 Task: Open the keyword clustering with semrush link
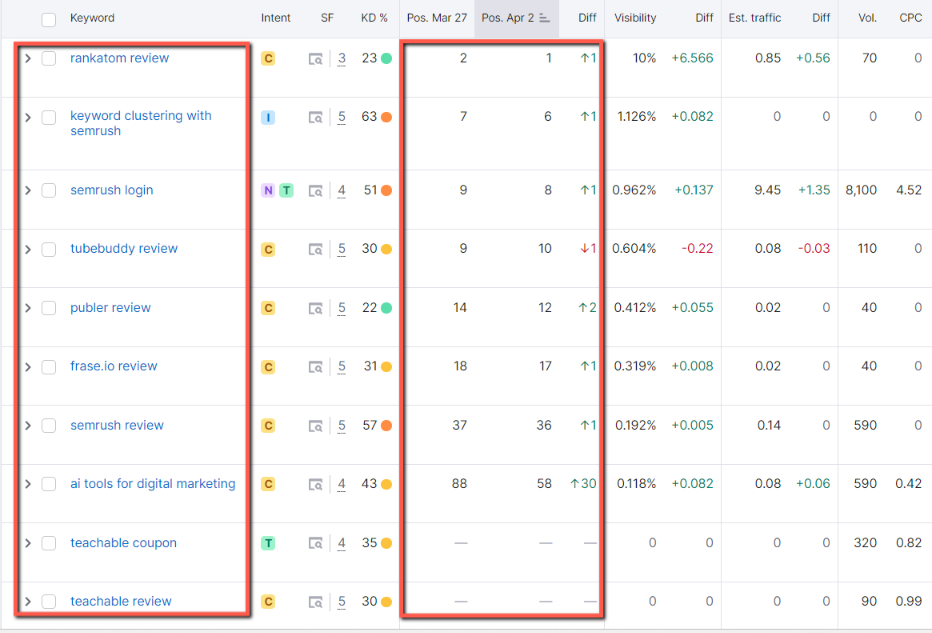point(141,123)
